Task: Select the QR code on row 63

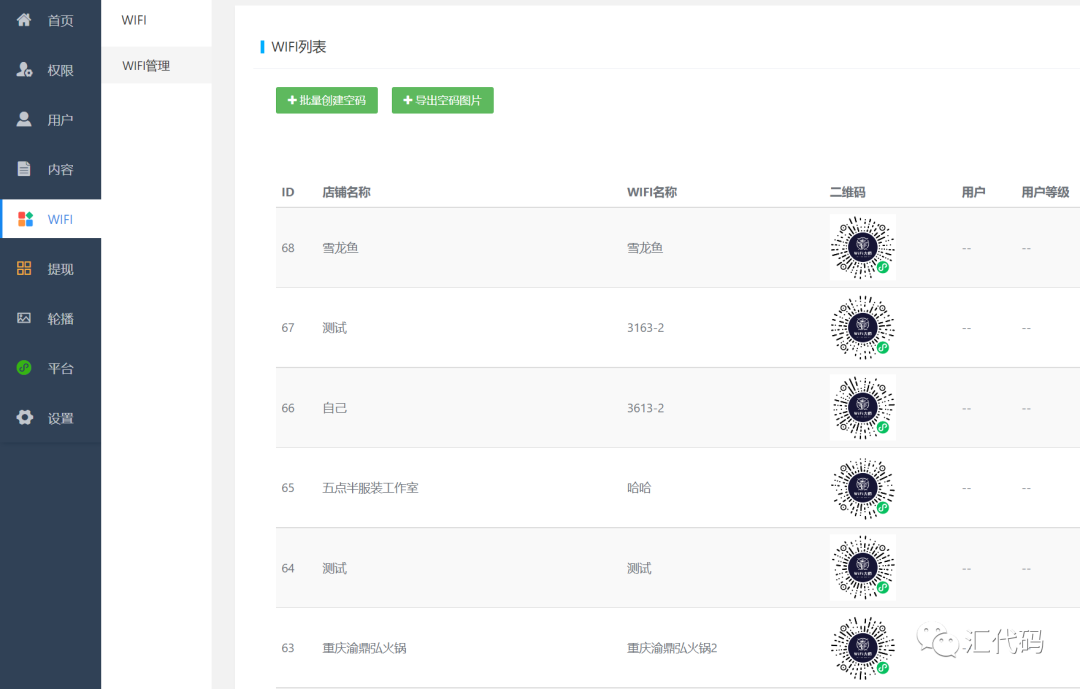Action: coord(862,647)
